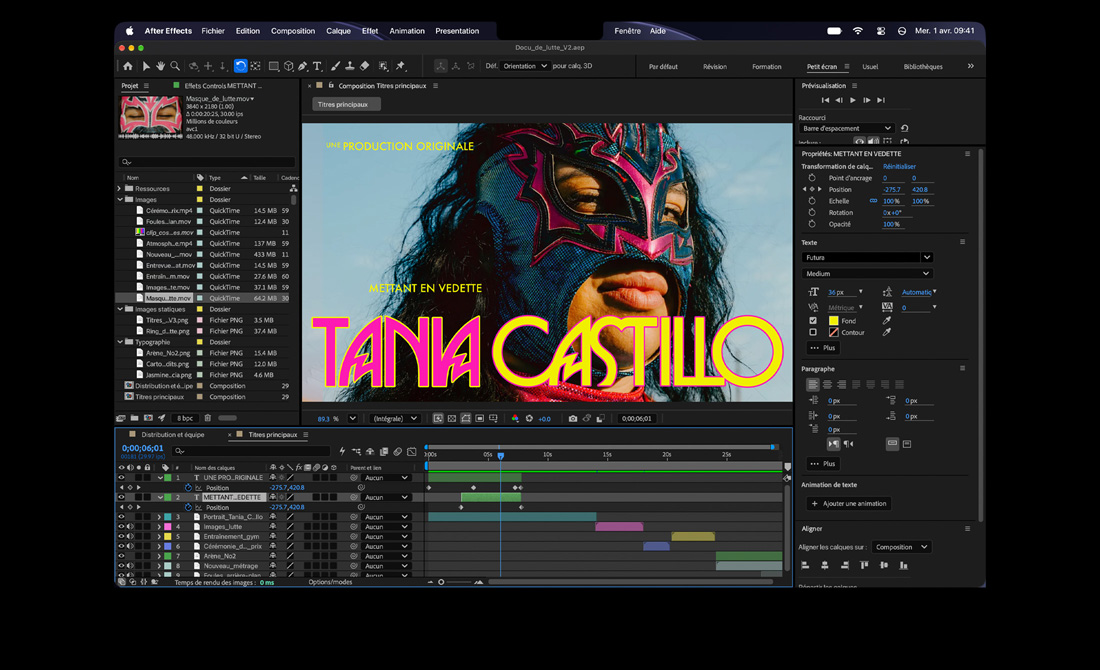The width and height of the screenshot is (1100, 670).
Task: Align layers to top edge icon
Action: coord(864,565)
